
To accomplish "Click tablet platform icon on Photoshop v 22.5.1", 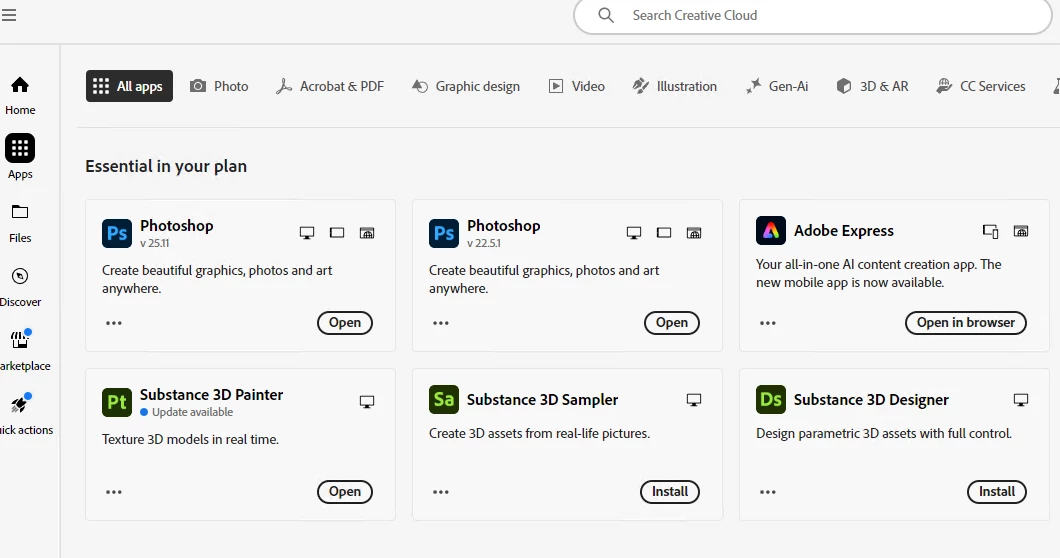I will 664,233.
